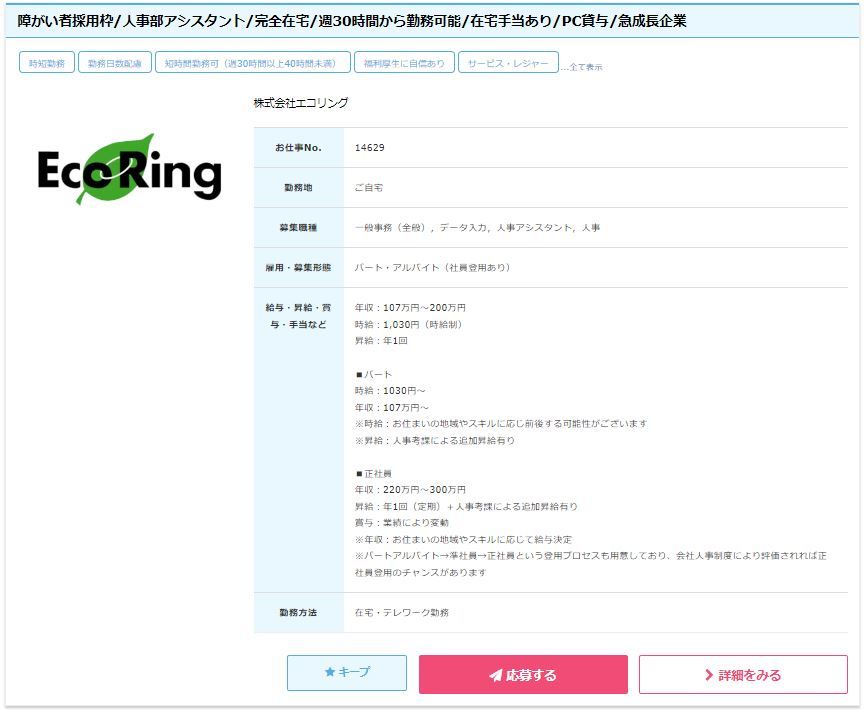The height and width of the screenshot is (711, 864).
Task: Click 勤務地 label cell
Action: pos(299,187)
